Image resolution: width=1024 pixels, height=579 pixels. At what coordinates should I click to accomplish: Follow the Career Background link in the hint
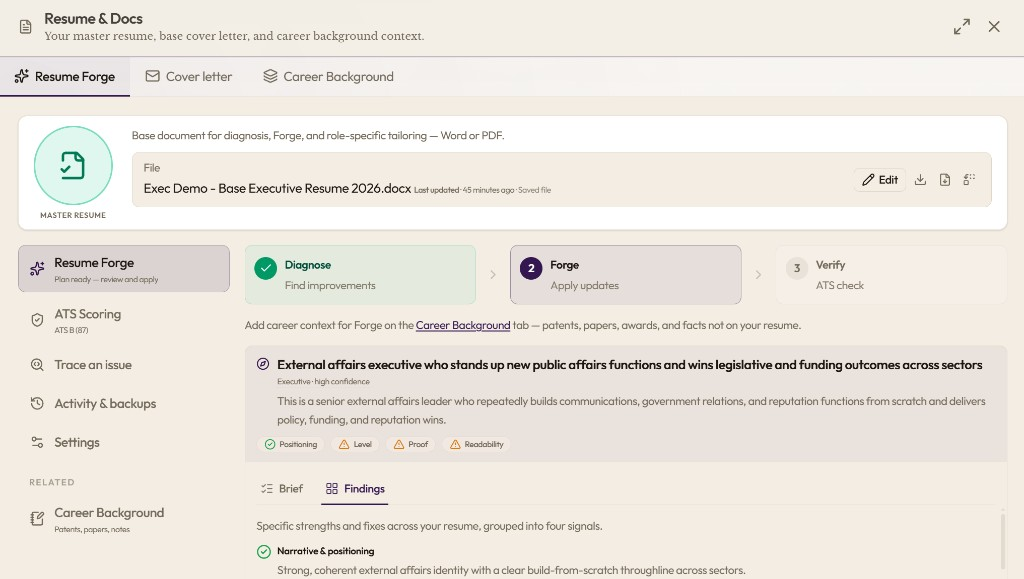pyautogui.click(x=463, y=325)
